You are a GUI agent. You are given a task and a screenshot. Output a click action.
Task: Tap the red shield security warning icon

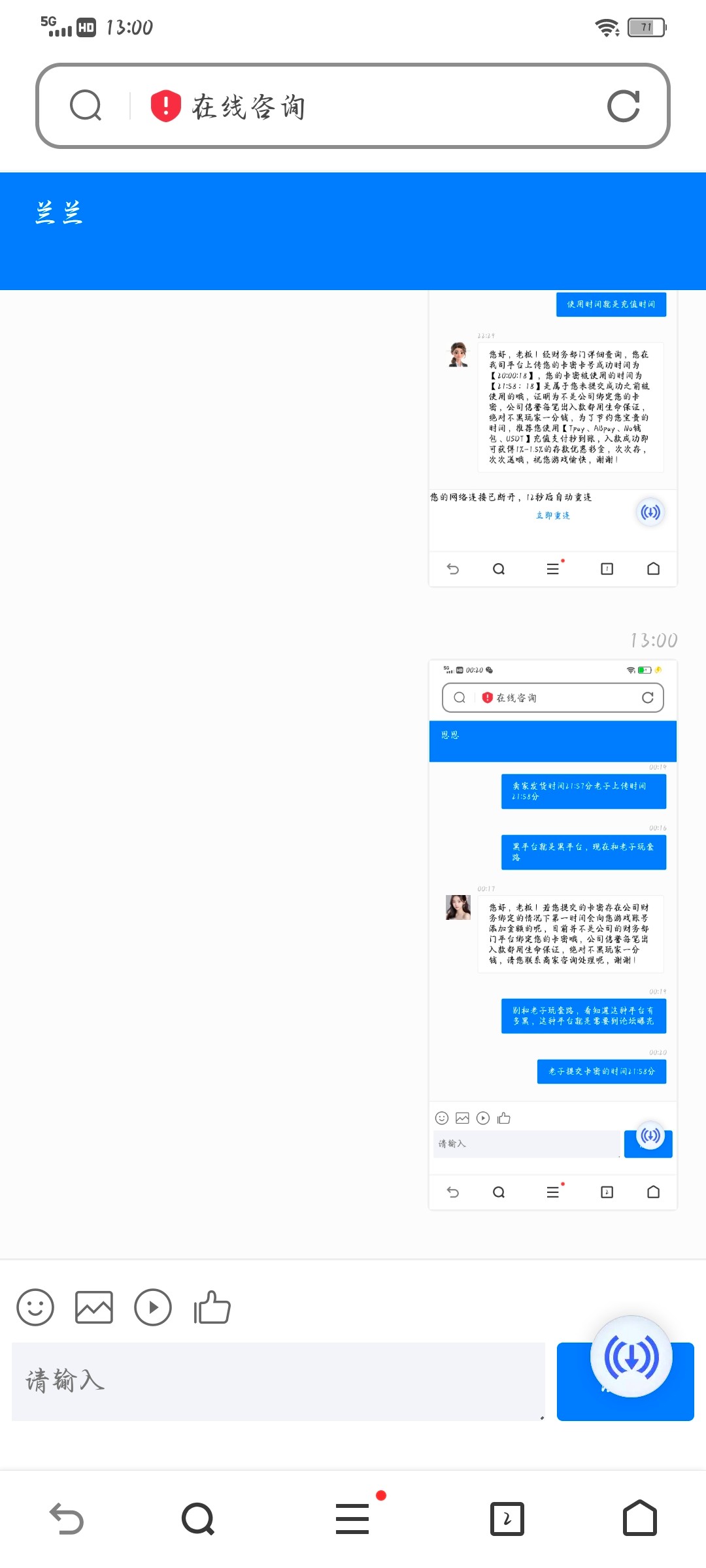tap(165, 106)
